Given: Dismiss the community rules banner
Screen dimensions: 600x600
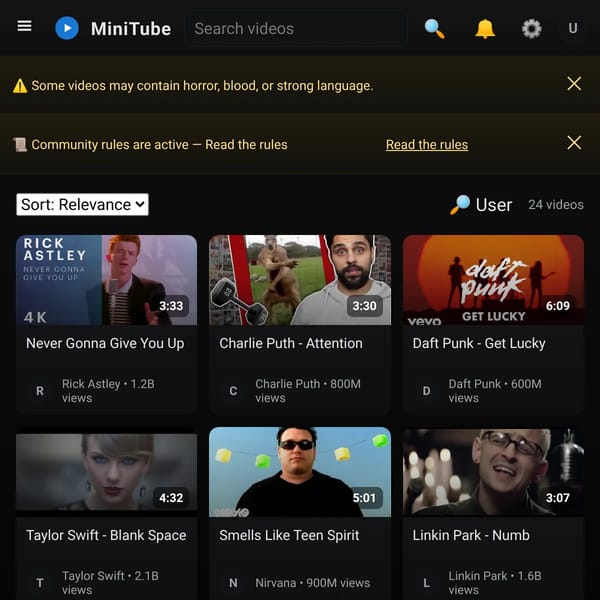Looking at the screenshot, I should tap(574, 143).
